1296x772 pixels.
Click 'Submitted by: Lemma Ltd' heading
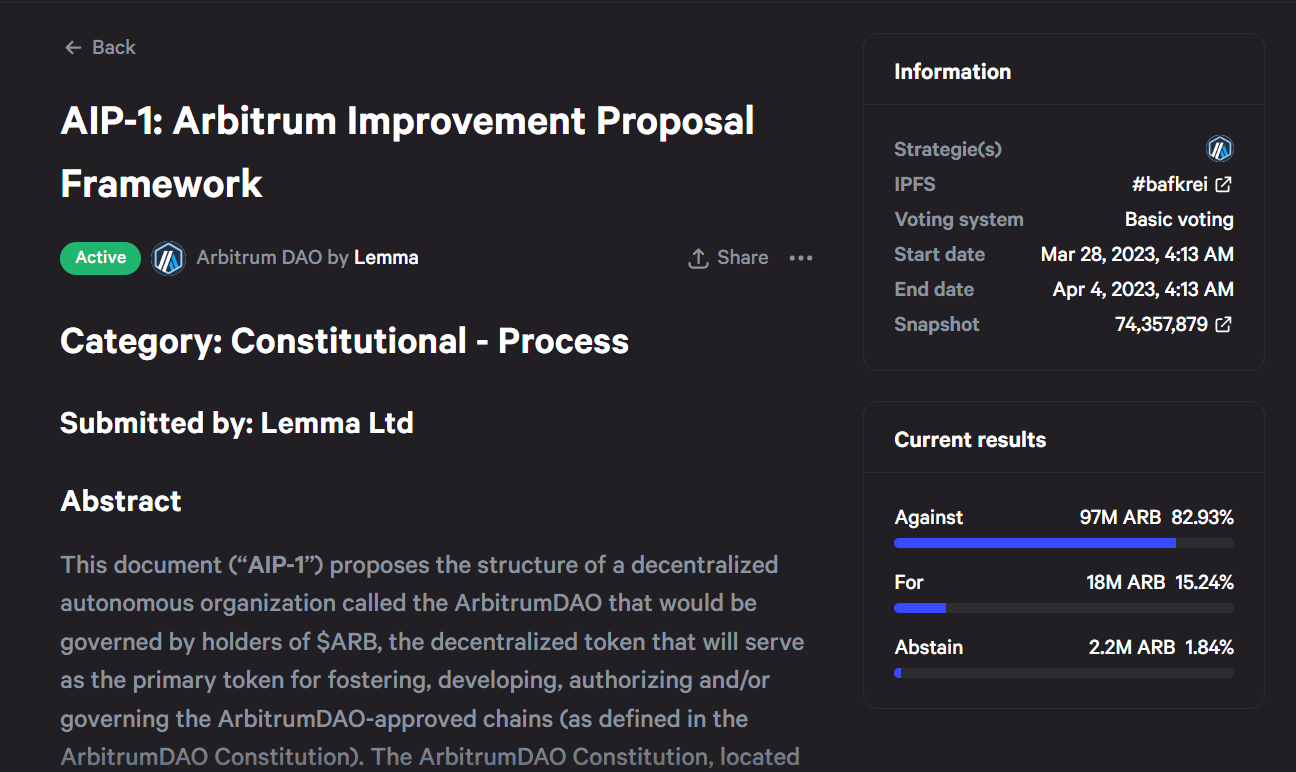coord(237,423)
